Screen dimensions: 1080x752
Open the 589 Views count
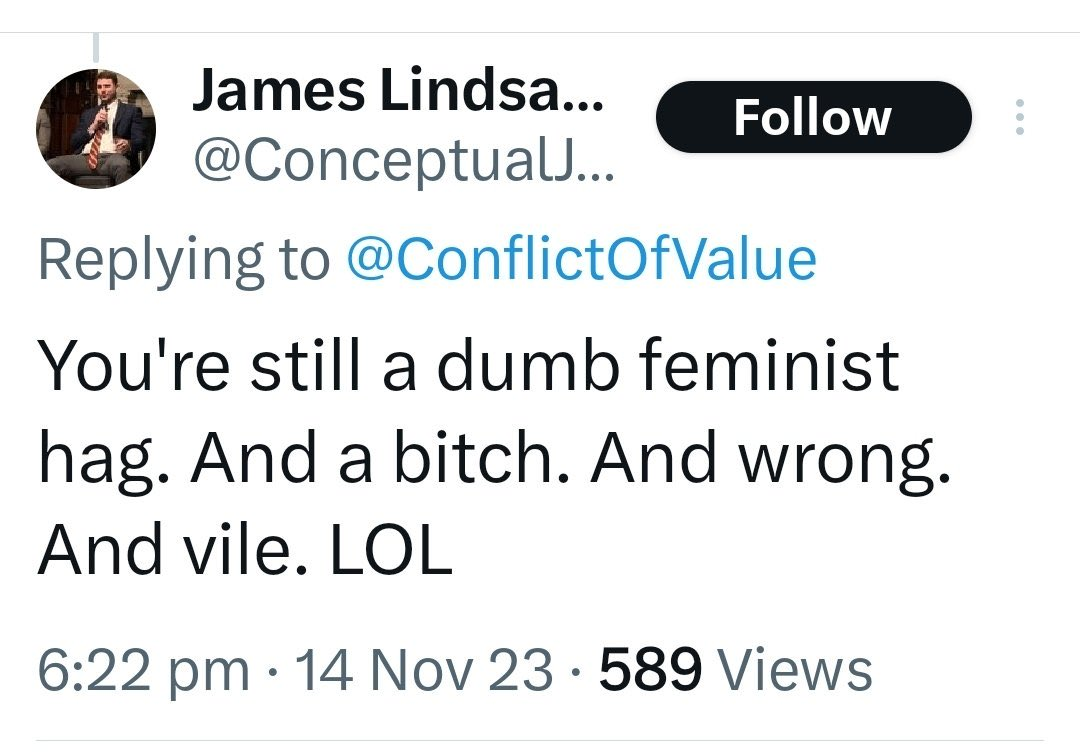735,669
